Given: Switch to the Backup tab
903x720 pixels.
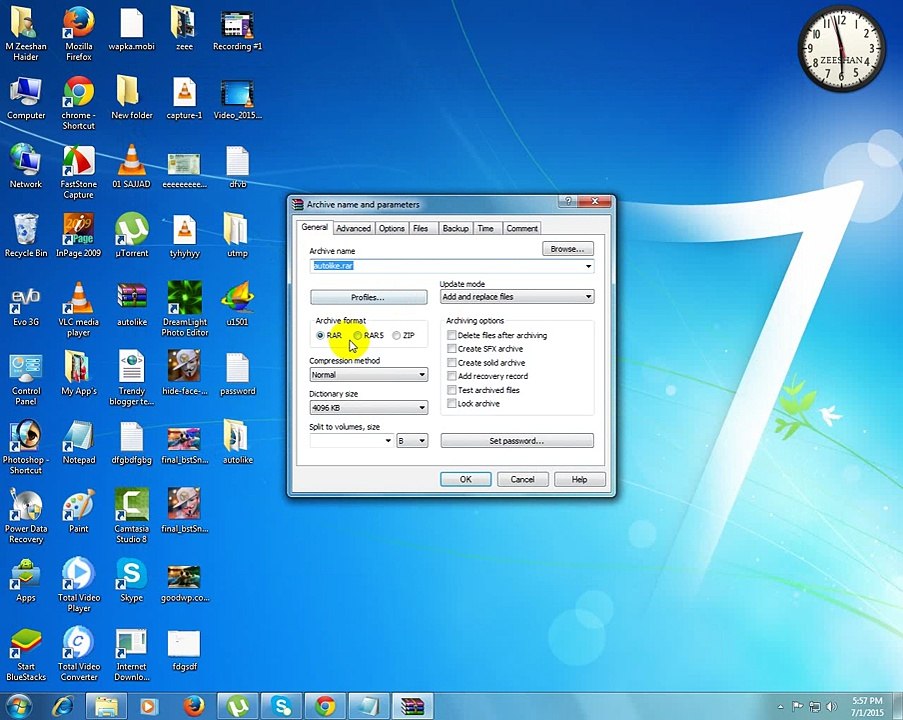Looking at the screenshot, I should click(456, 229).
